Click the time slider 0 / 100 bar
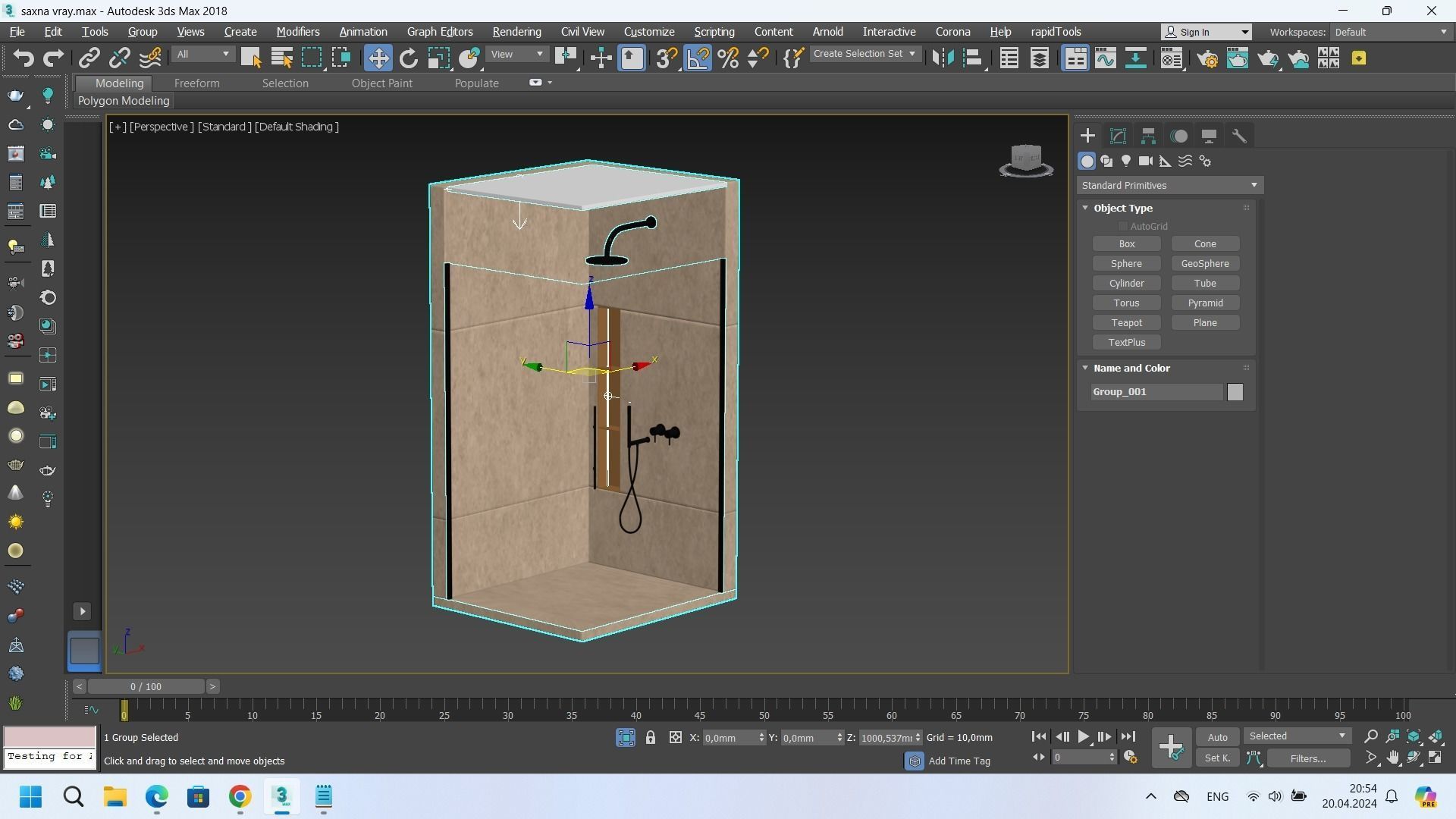This screenshot has height=819, width=1456. tap(146, 687)
